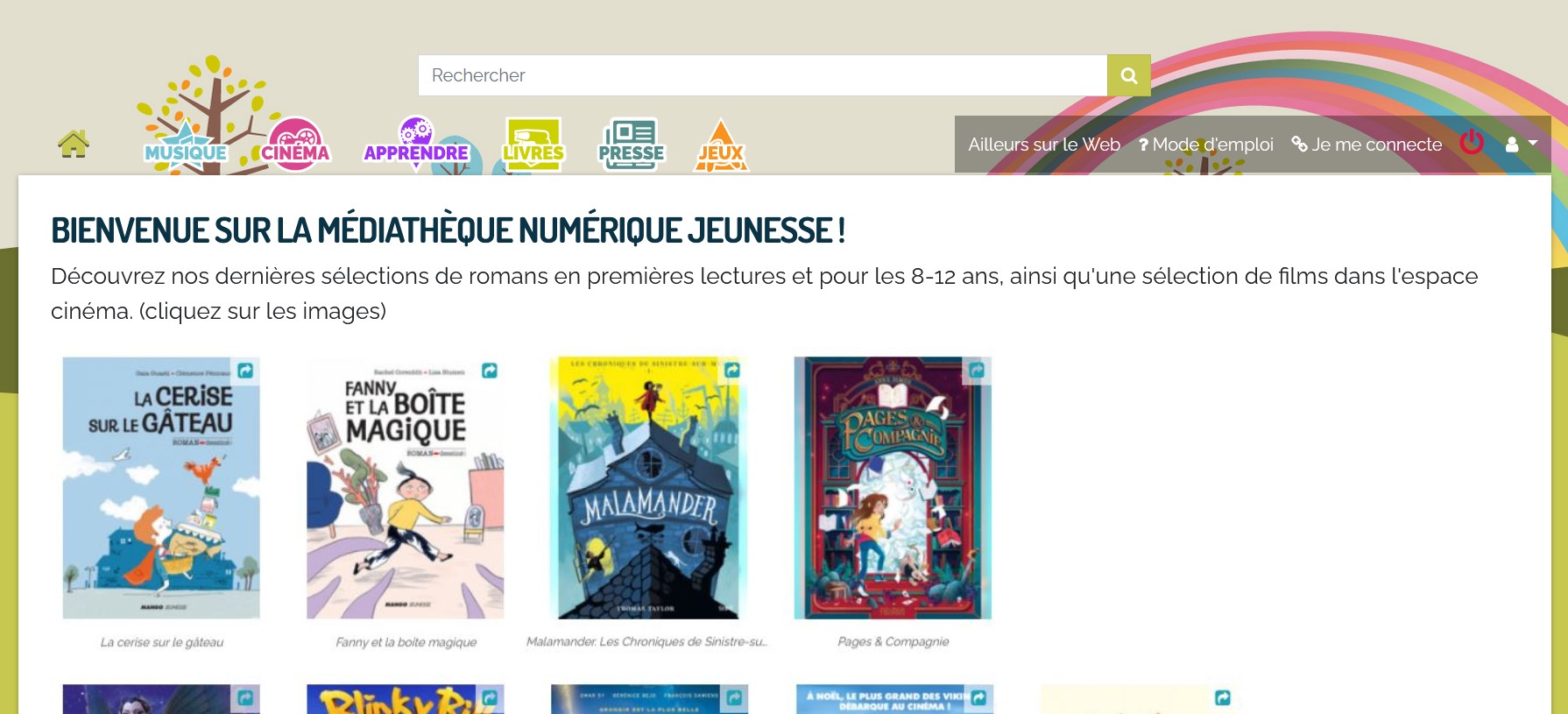Image resolution: width=1568 pixels, height=714 pixels.
Task: Expand the user account dropdown
Action: (1522, 145)
